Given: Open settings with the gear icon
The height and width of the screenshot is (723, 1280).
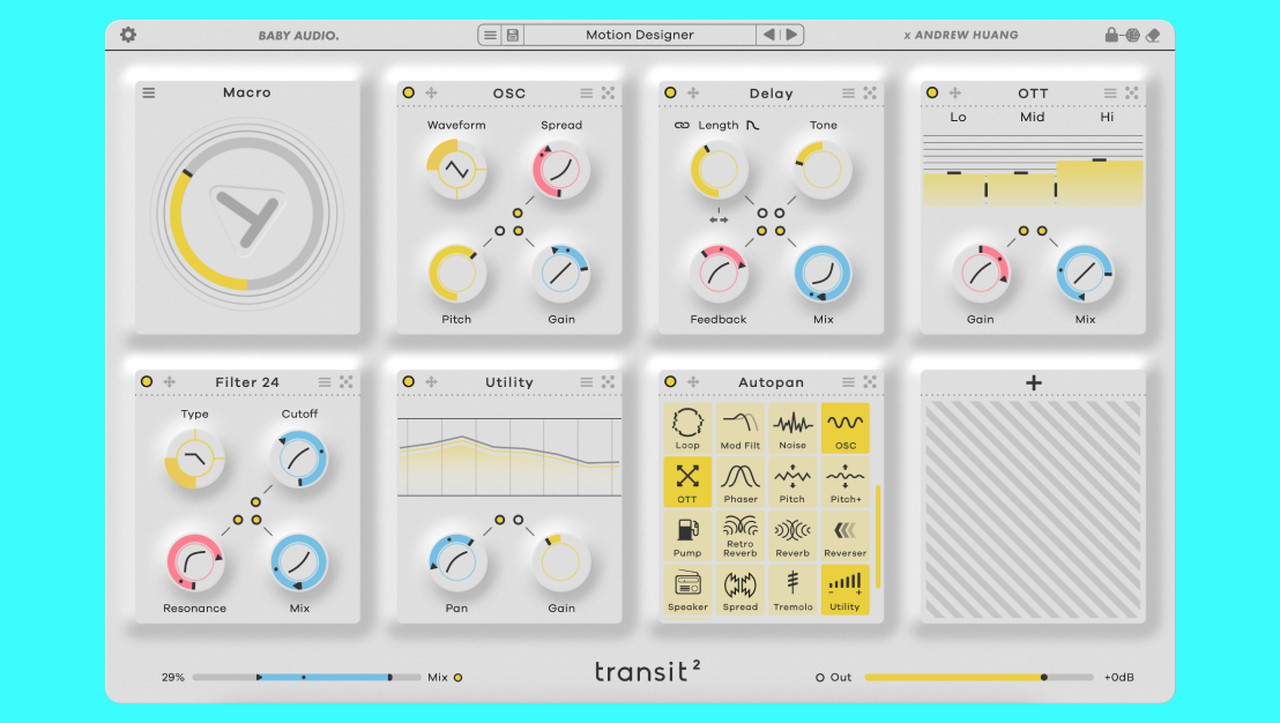Looking at the screenshot, I should (x=128, y=35).
